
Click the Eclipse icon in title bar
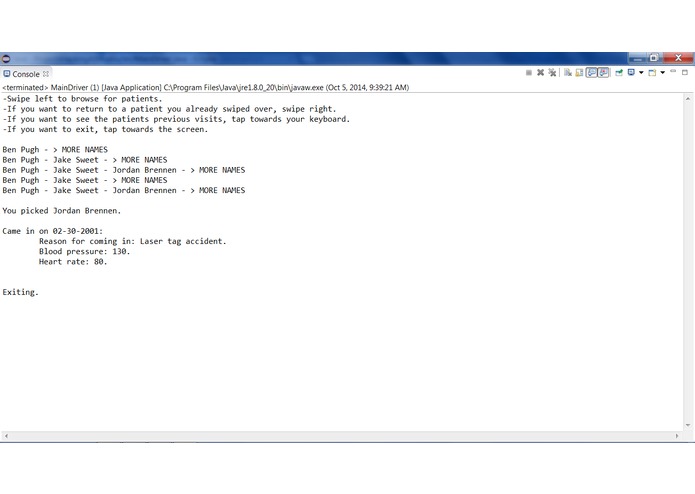pyautogui.click(x=6, y=58)
